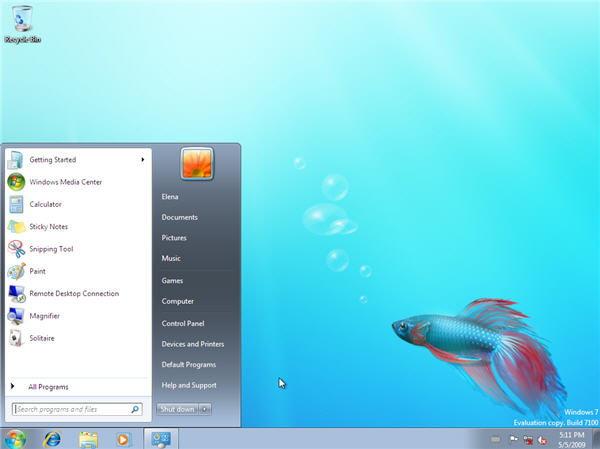Viewport: 600px width, 449px height.
Task: Start the Snipping Tool
Action: tap(51, 249)
